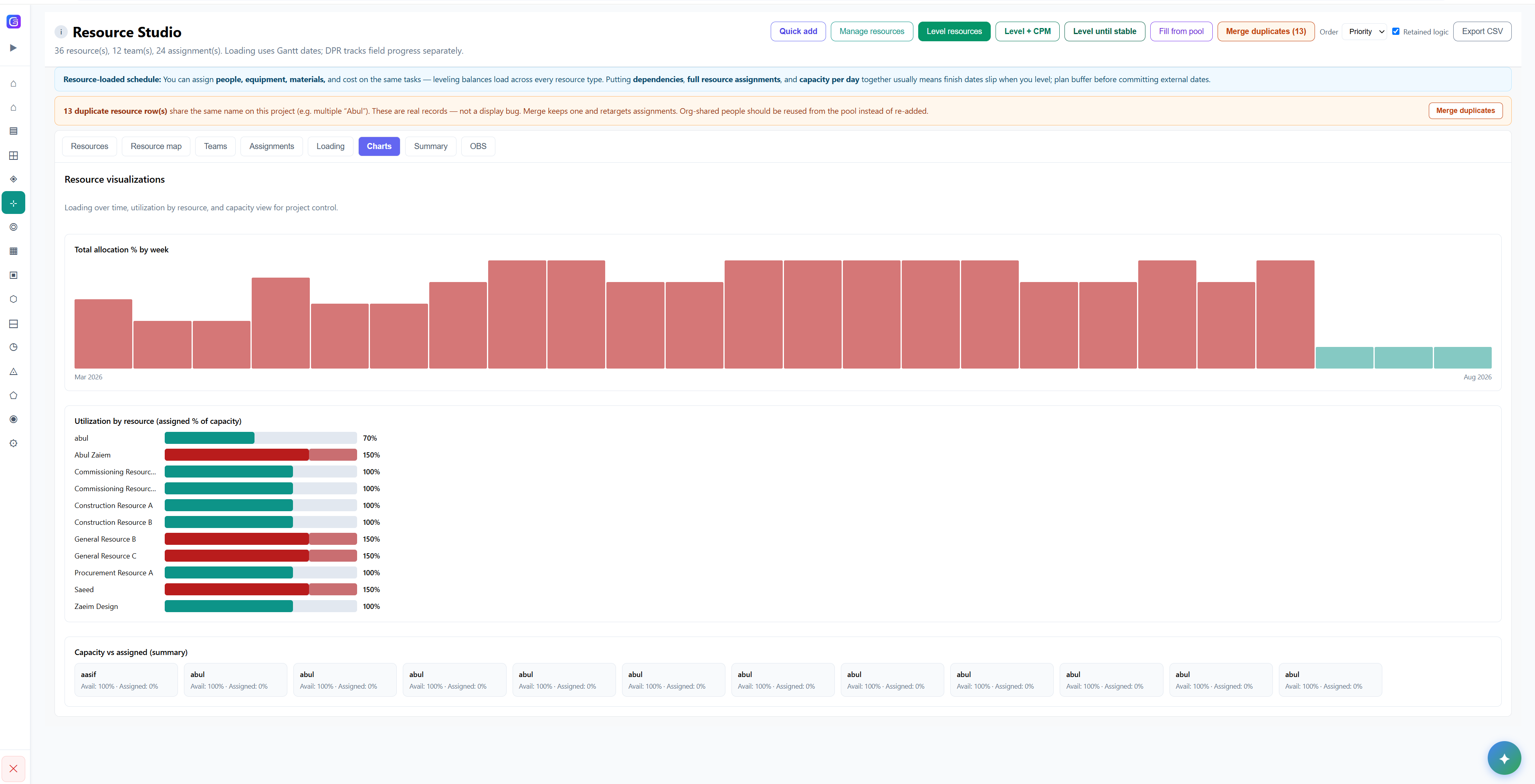Click the first weekly allocation bar above Mar 2026

103,334
